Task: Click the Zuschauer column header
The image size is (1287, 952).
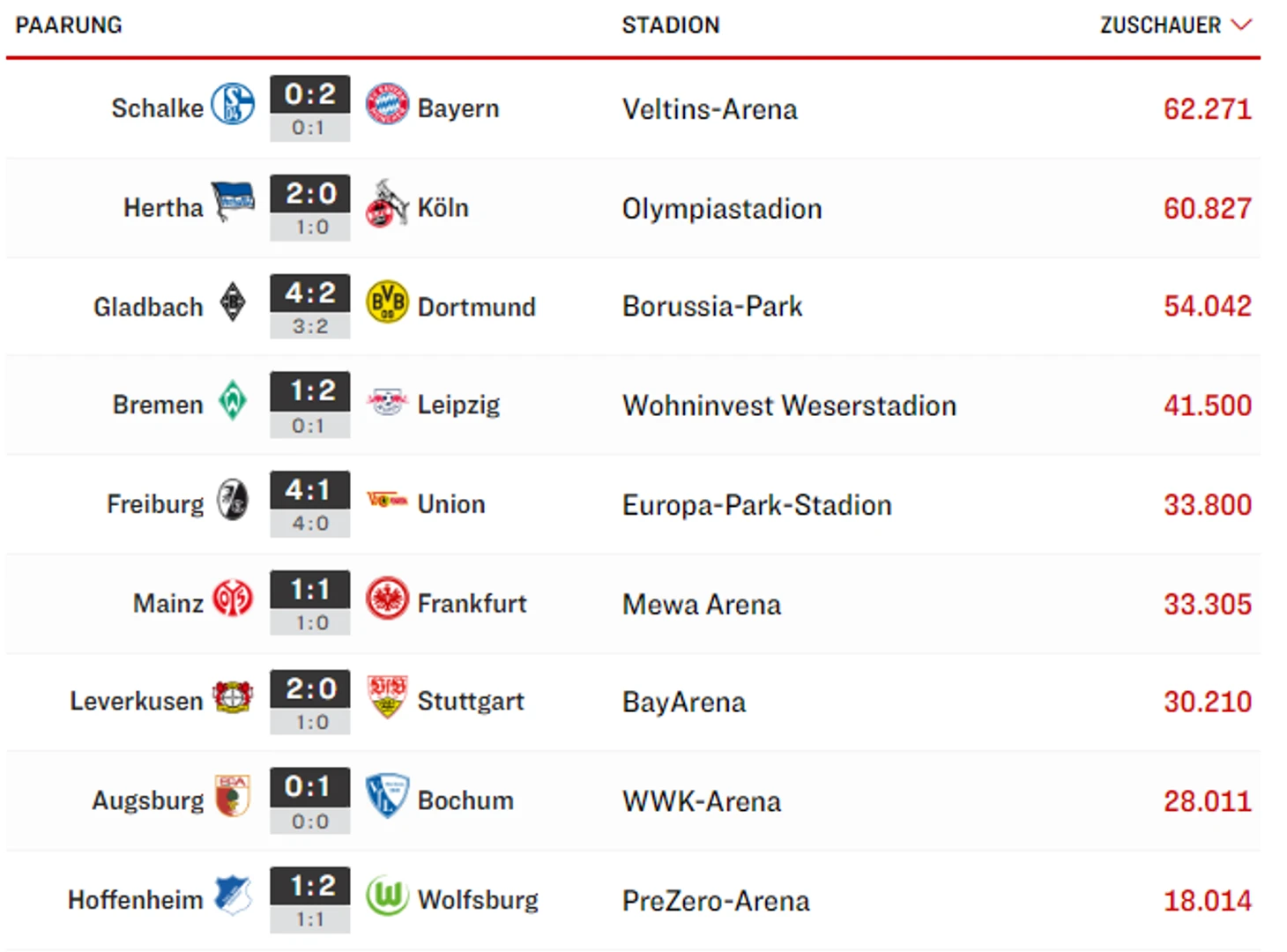Action: [x=1160, y=25]
